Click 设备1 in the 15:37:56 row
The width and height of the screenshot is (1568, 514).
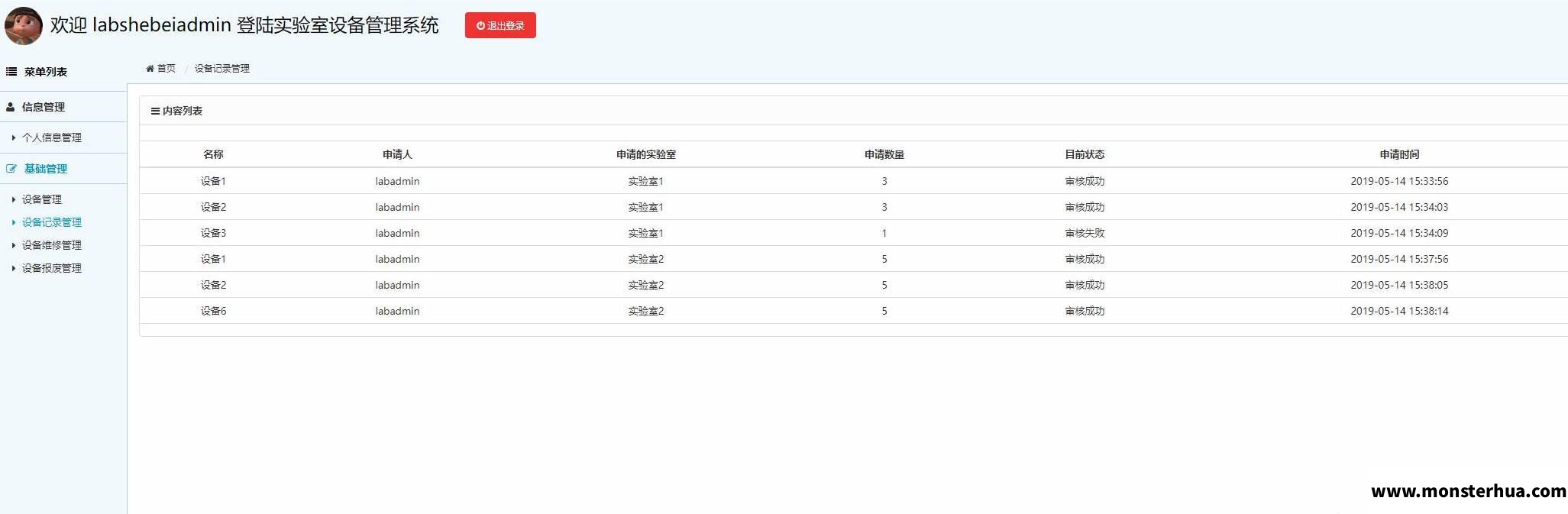pyautogui.click(x=213, y=259)
